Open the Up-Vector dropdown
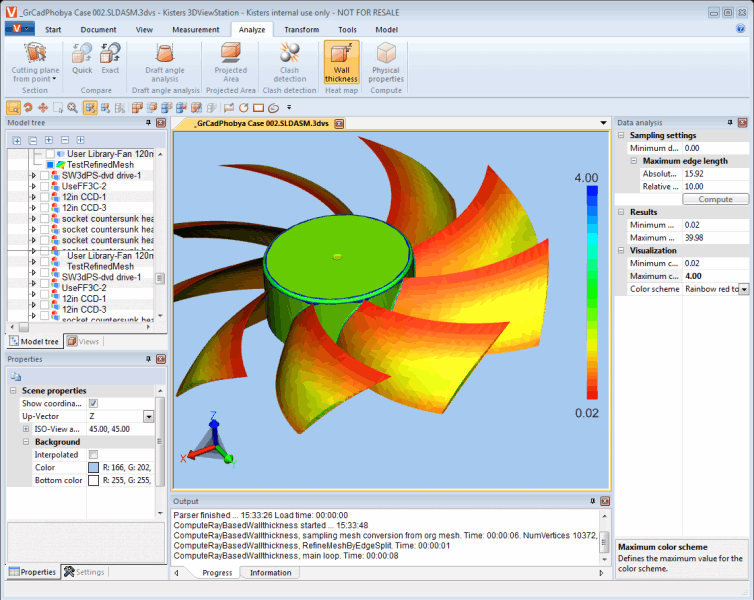Screen dimensions: 754x600 click(148, 416)
